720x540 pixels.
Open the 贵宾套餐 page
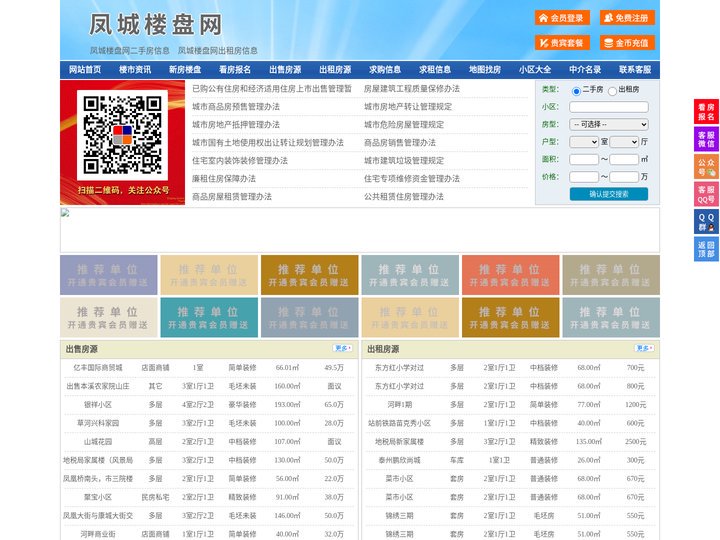[x=562, y=43]
